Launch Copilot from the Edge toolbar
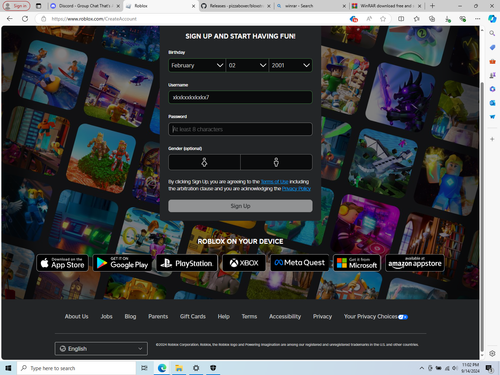Viewport: 500px width, 375px height. 492,19
